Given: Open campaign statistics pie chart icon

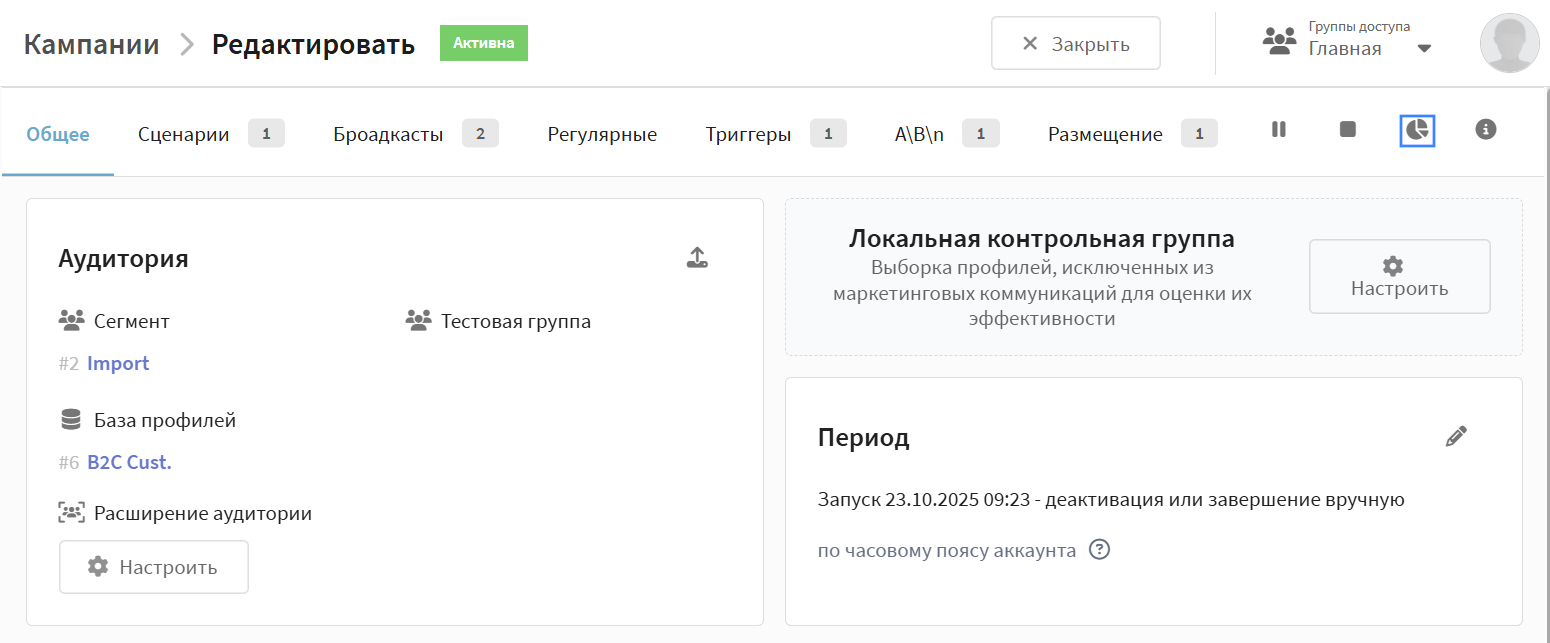Looking at the screenshot, I should (1417, 130).
